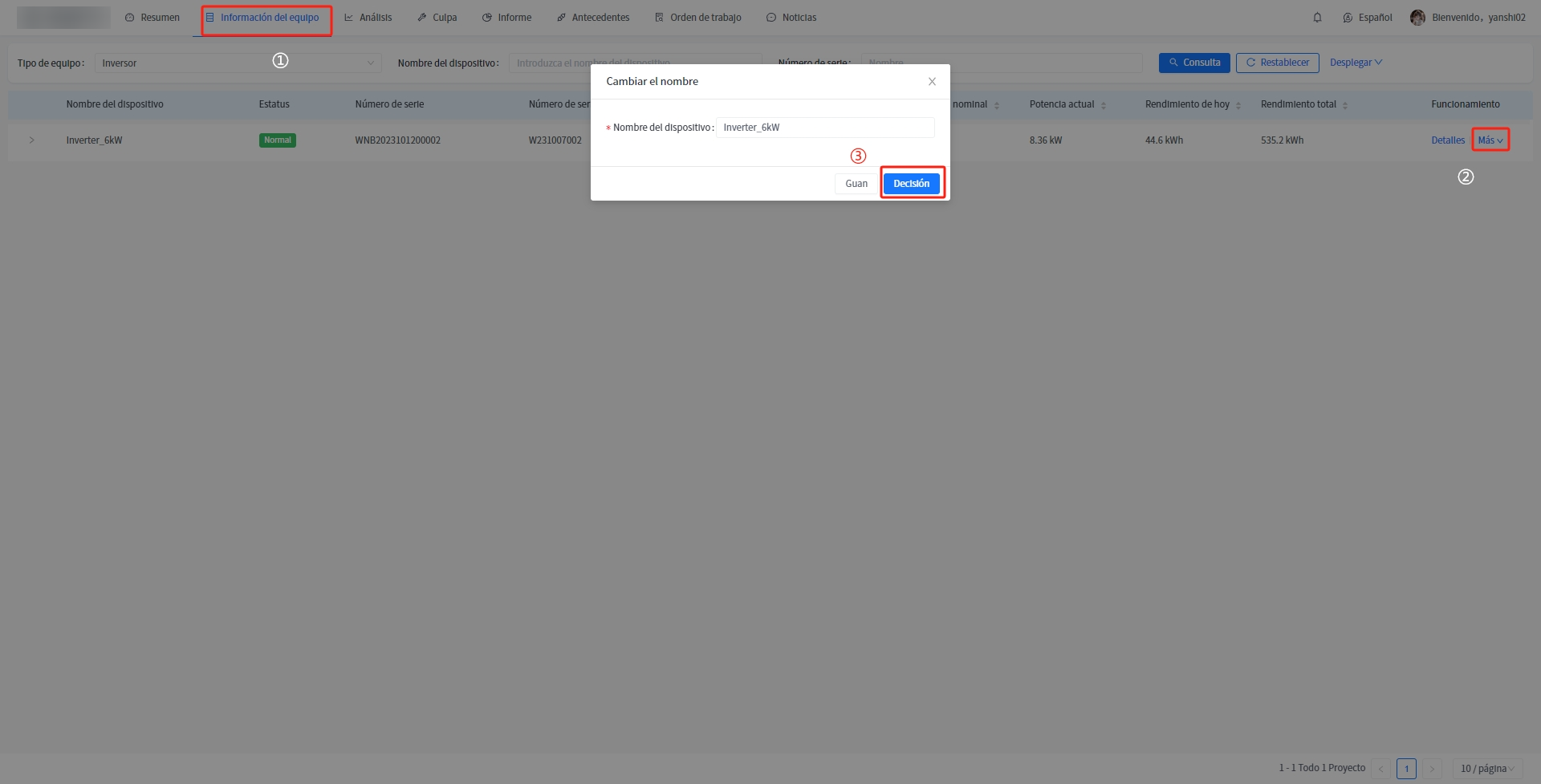Close the Cambiar el nombre dialog
This screenshot has height=784, width=1541.
click(932, 82)
